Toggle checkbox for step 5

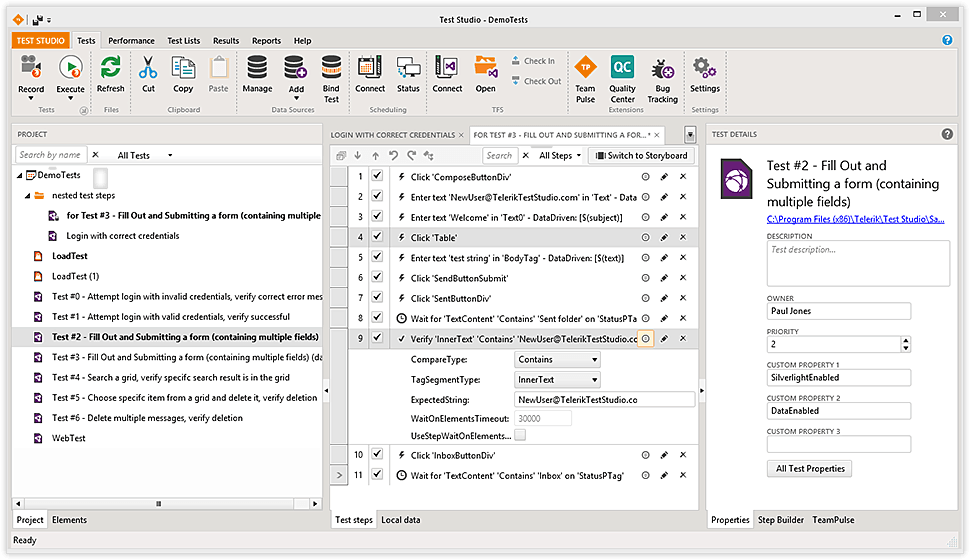point(377,257)
